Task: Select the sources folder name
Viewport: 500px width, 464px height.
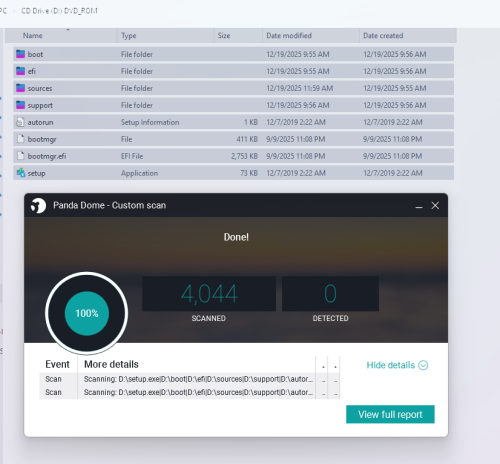Action: (x=40, y=88)
